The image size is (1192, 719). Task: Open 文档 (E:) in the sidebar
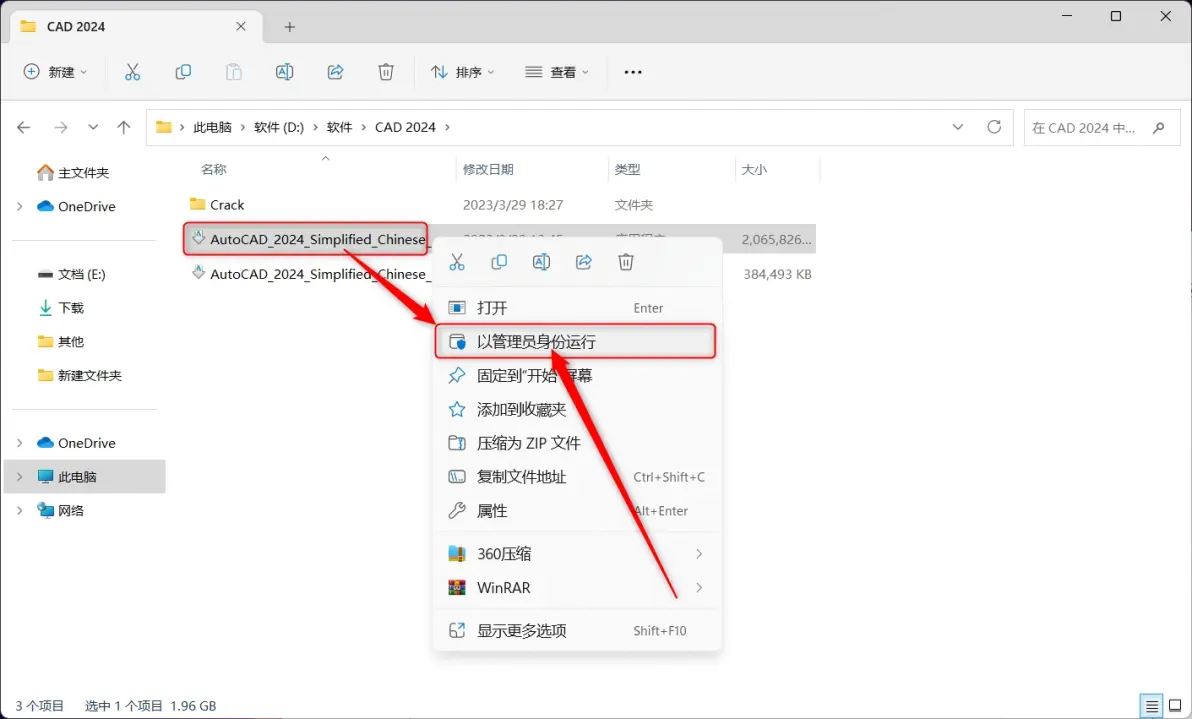pos(81,274)
